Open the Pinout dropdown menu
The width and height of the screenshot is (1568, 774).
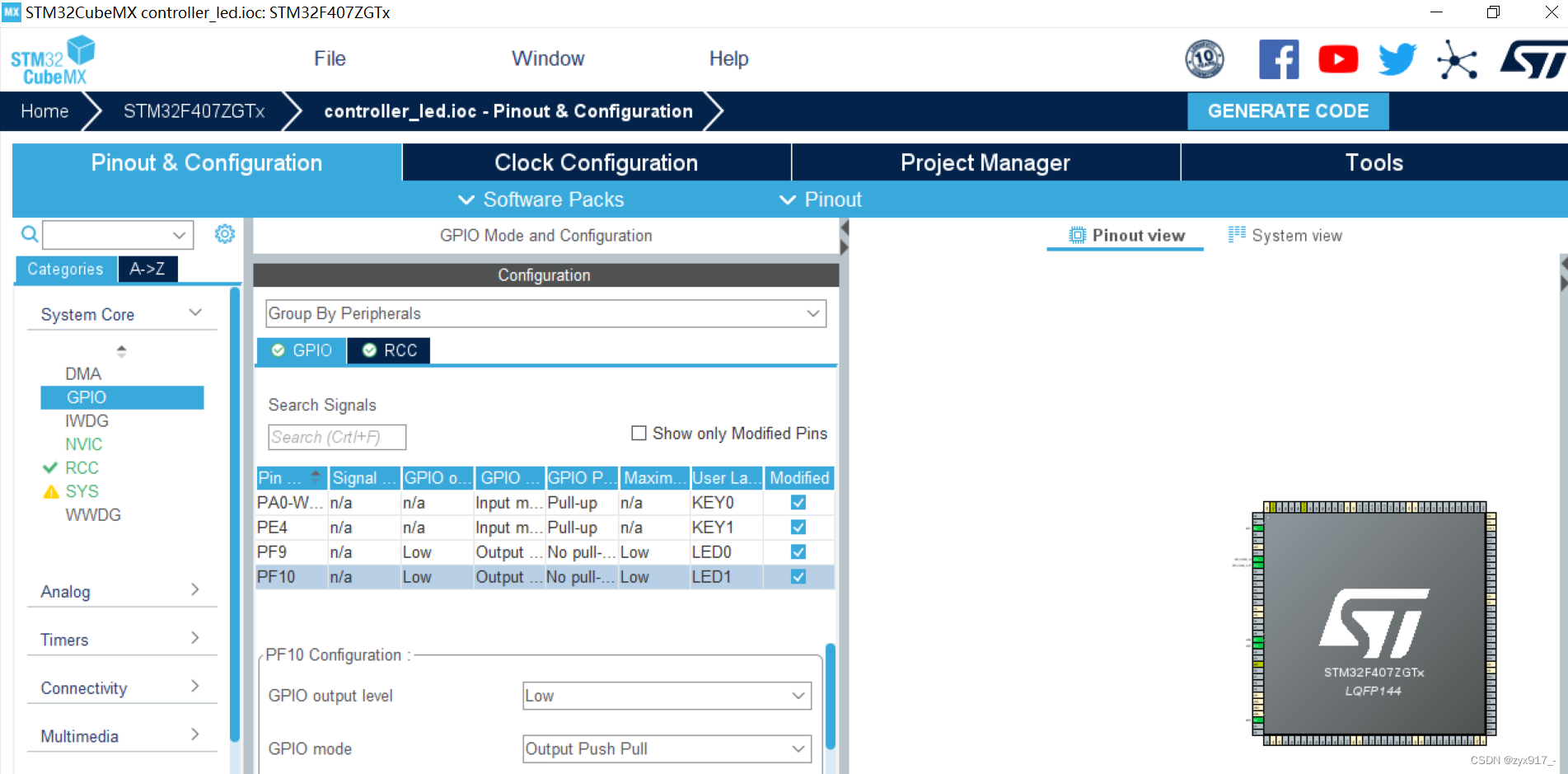821,199
